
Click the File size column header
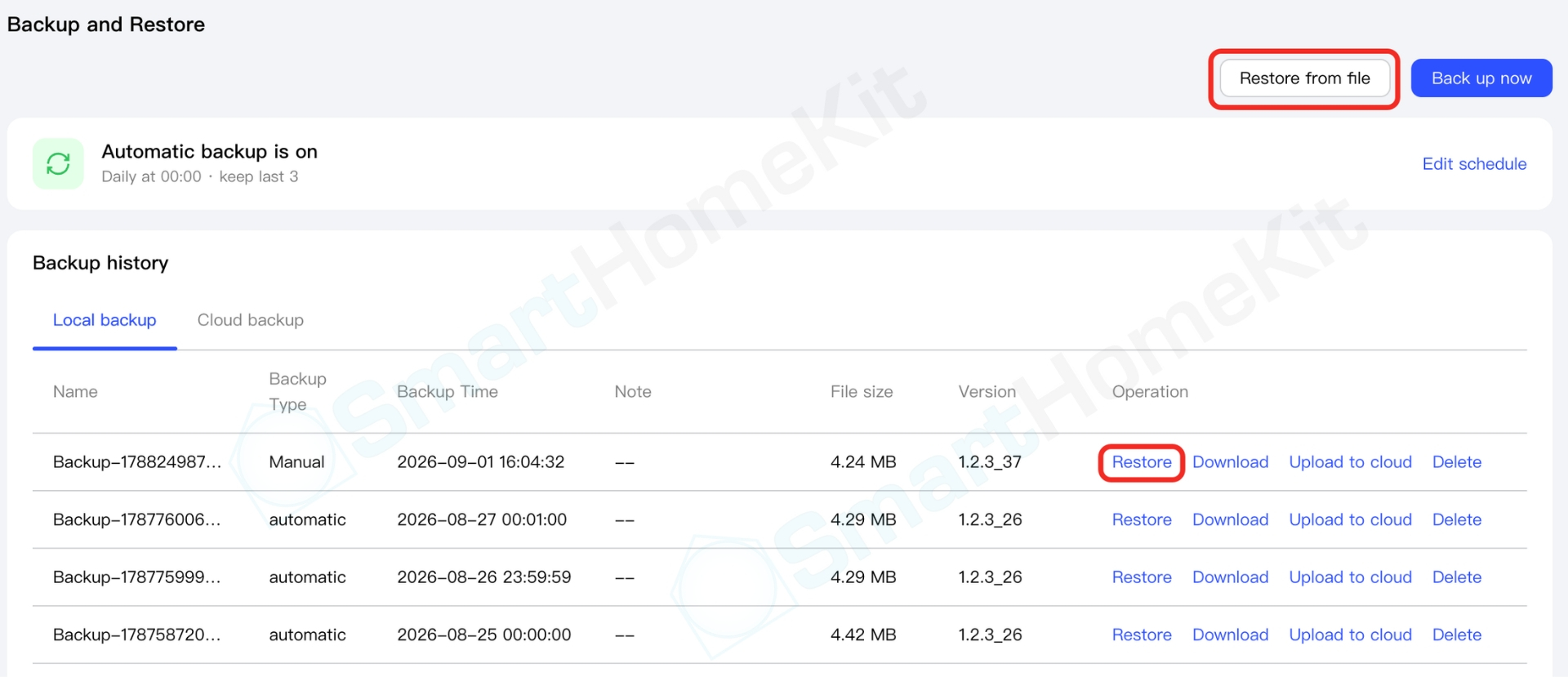pyautogui.click(x=862, y=392)
